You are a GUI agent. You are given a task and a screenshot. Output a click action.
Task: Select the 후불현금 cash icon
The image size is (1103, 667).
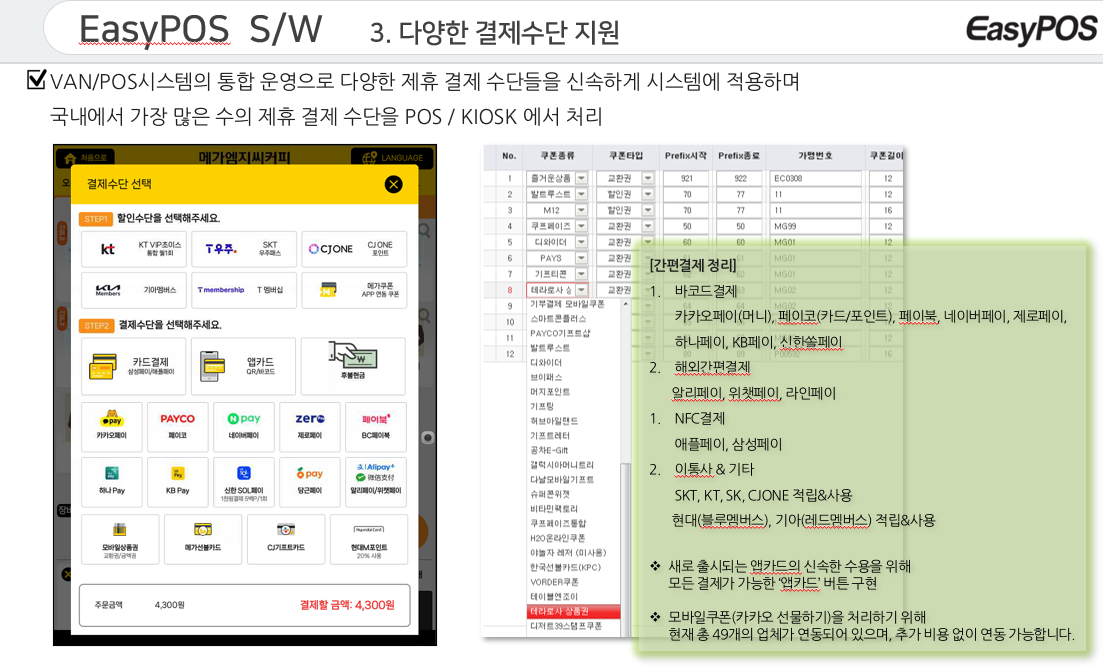coord(352,366)
